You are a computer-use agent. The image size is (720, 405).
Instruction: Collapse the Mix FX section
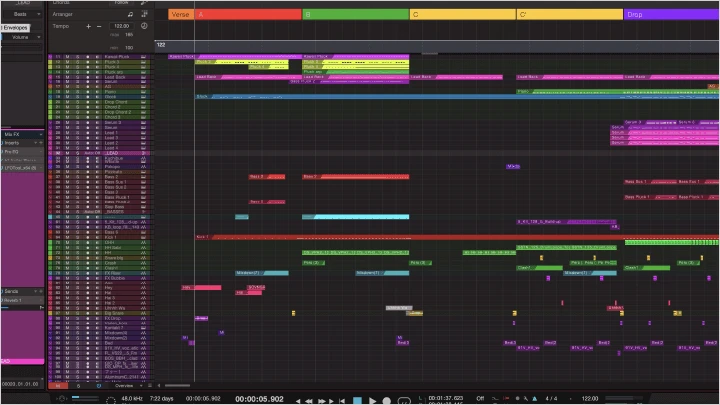click(x=40, y=135)
